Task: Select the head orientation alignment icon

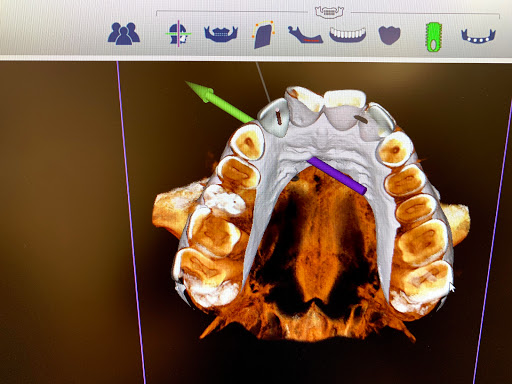Action: click(178, 34)
